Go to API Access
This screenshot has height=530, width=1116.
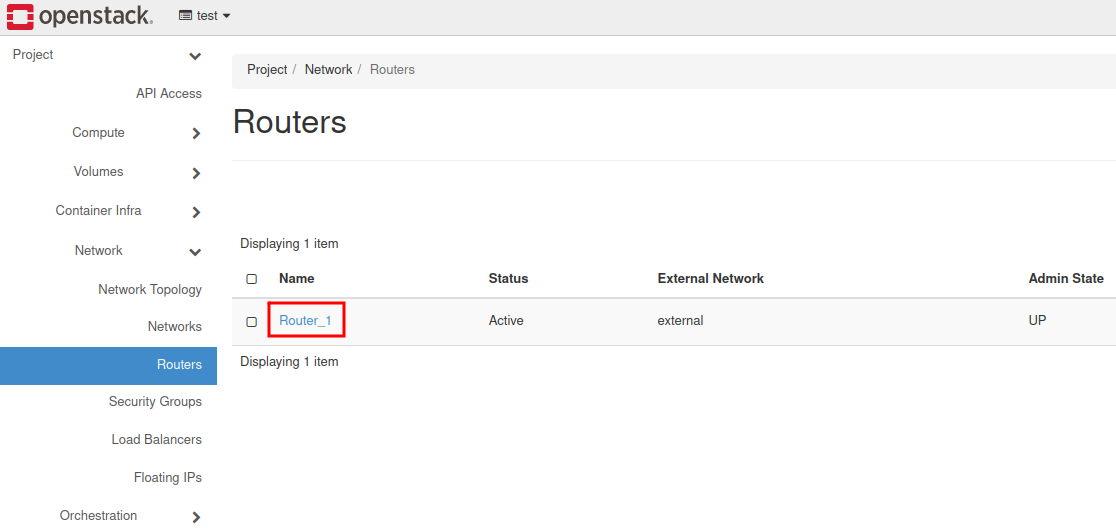point(168,94)
